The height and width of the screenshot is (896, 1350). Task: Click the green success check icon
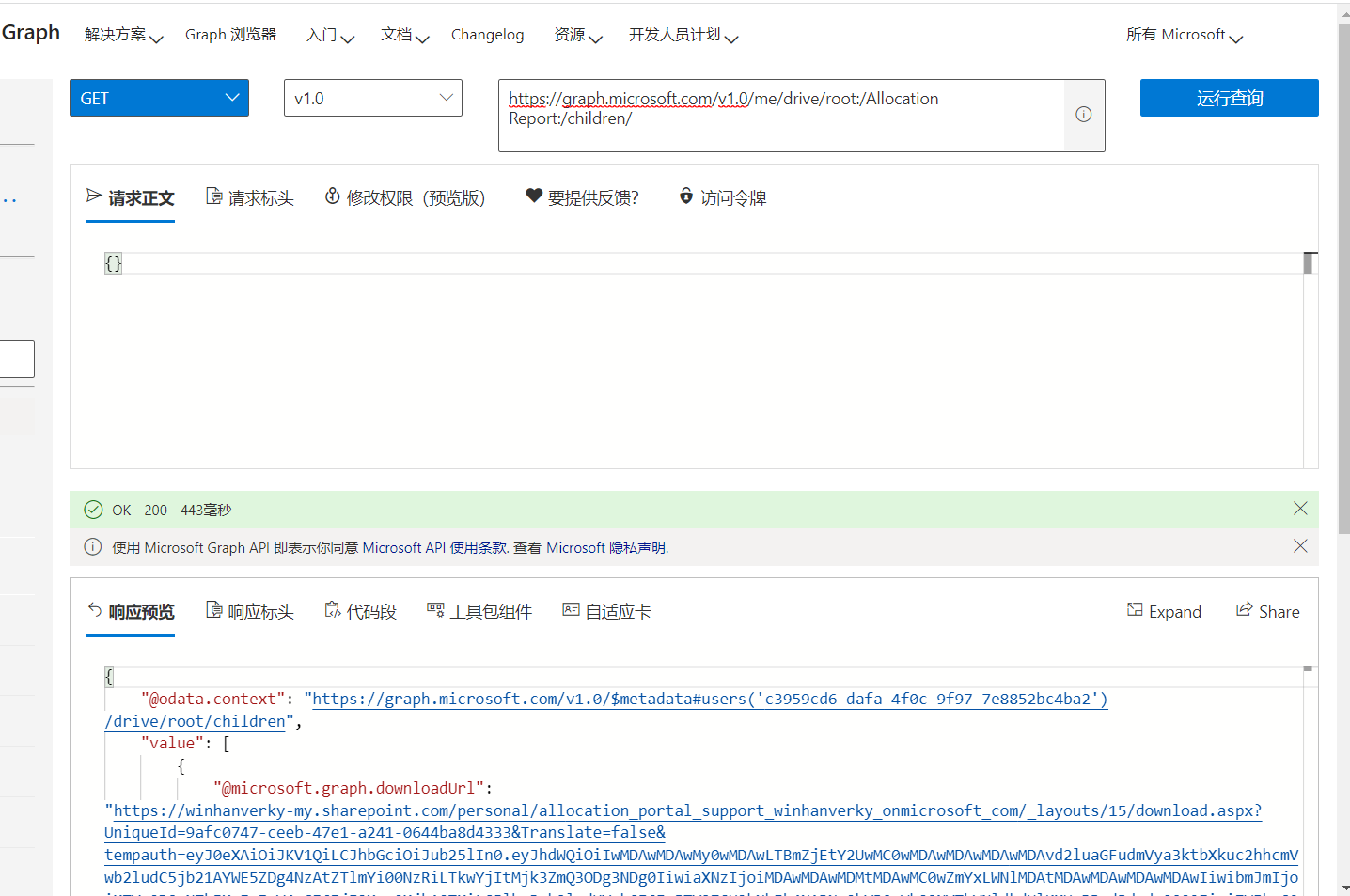click(x=93, y=510)
